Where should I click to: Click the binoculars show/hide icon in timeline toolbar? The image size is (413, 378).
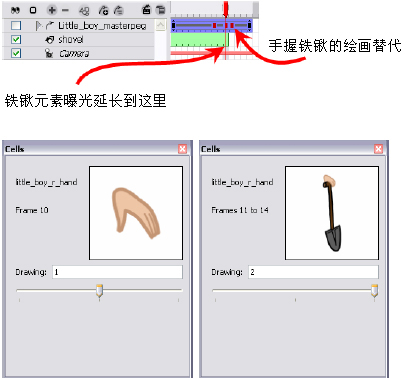pyautogui.click(x=15, y=10)
